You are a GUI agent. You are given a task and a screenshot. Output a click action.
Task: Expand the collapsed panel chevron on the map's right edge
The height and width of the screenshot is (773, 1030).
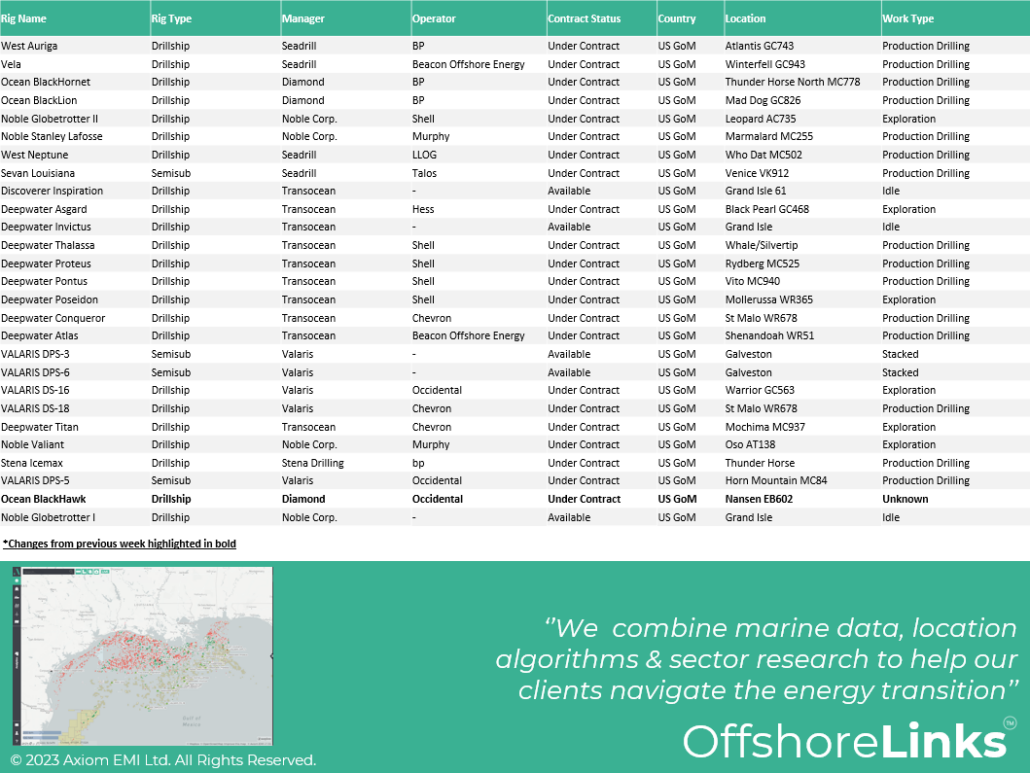[271, 656]
